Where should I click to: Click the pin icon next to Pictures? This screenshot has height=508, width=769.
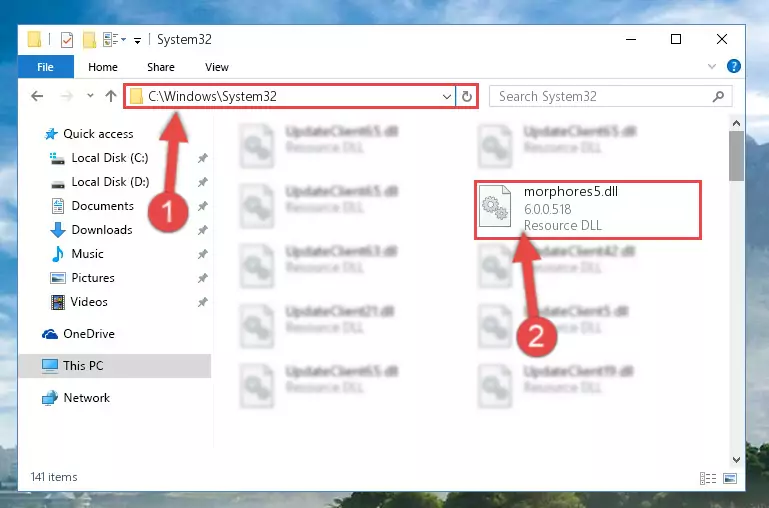click(x=202, y=278)
